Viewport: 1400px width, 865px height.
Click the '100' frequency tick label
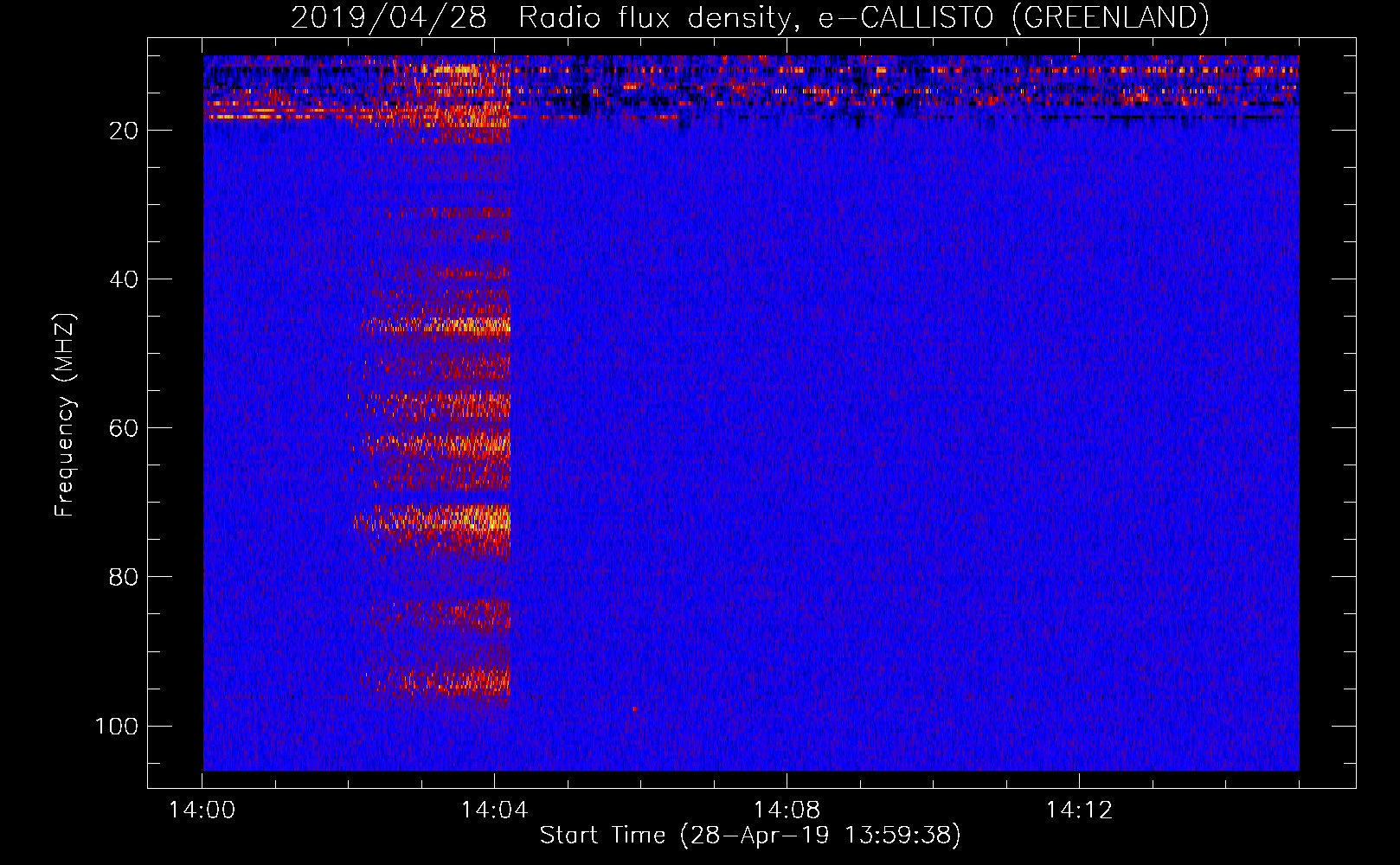(x=117, y=726)
